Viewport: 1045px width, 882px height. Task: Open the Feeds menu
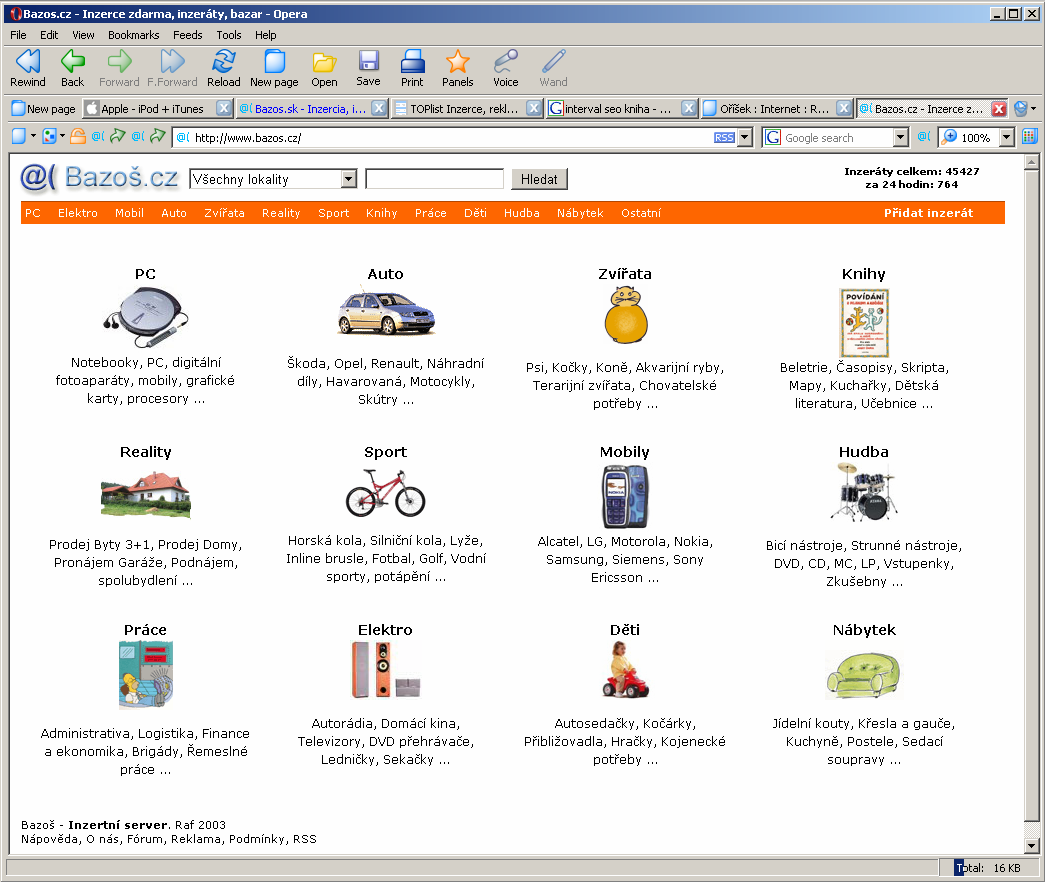tap(187, 35)
